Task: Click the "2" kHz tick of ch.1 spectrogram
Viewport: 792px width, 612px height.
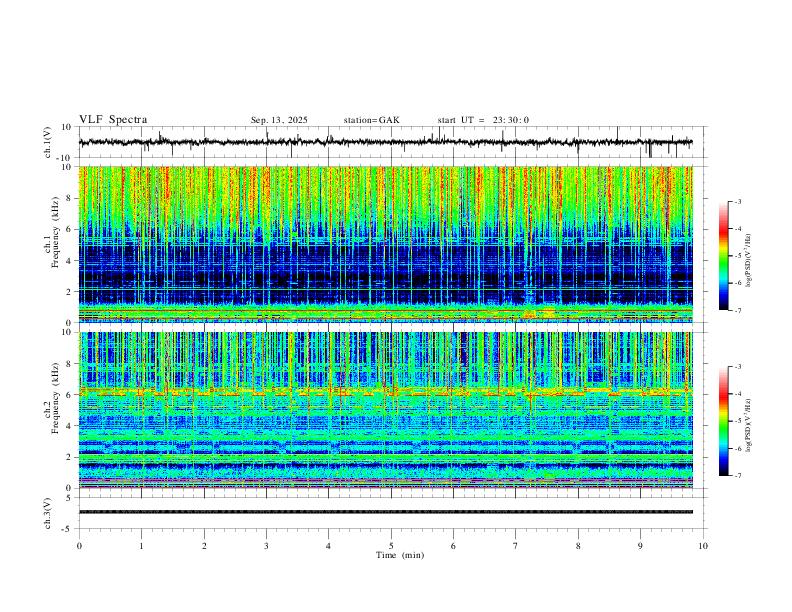Action: pyautogui.click(x=69, y=292)
